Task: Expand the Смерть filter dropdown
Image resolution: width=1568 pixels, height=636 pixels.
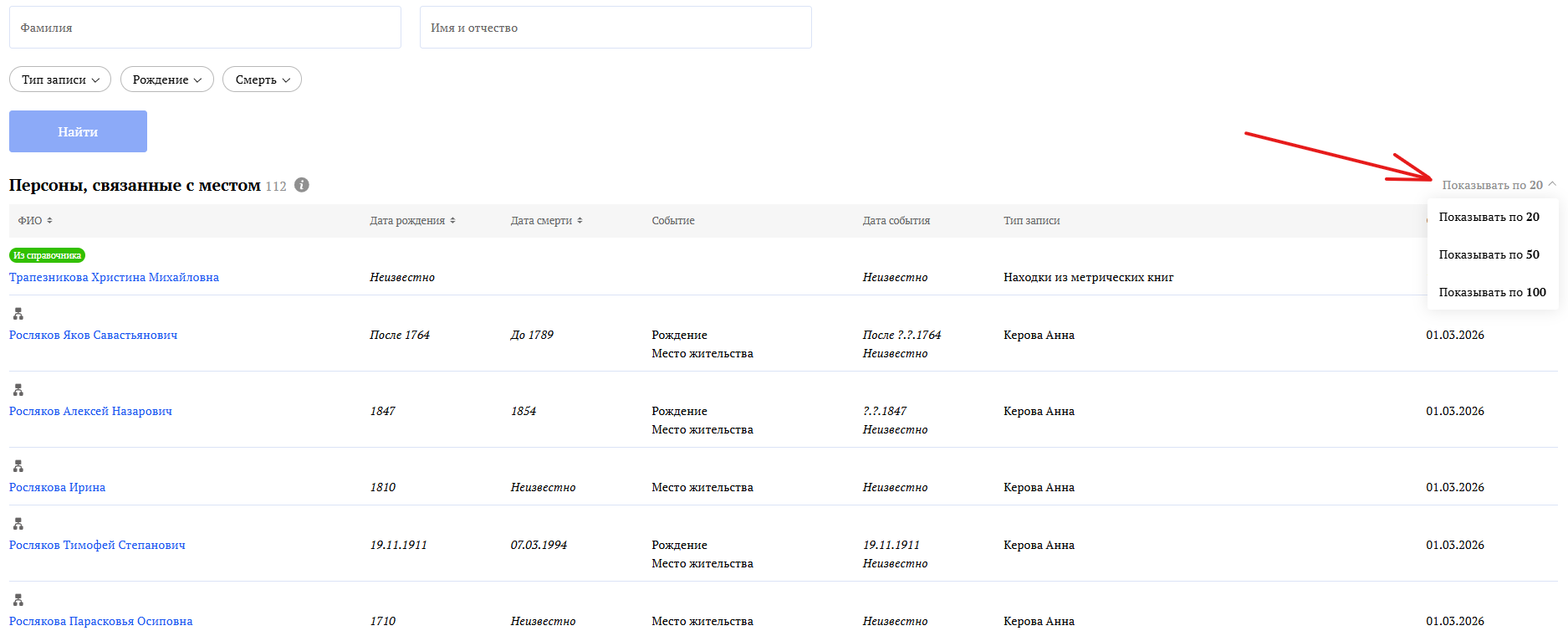Action: tap(262, 79)
